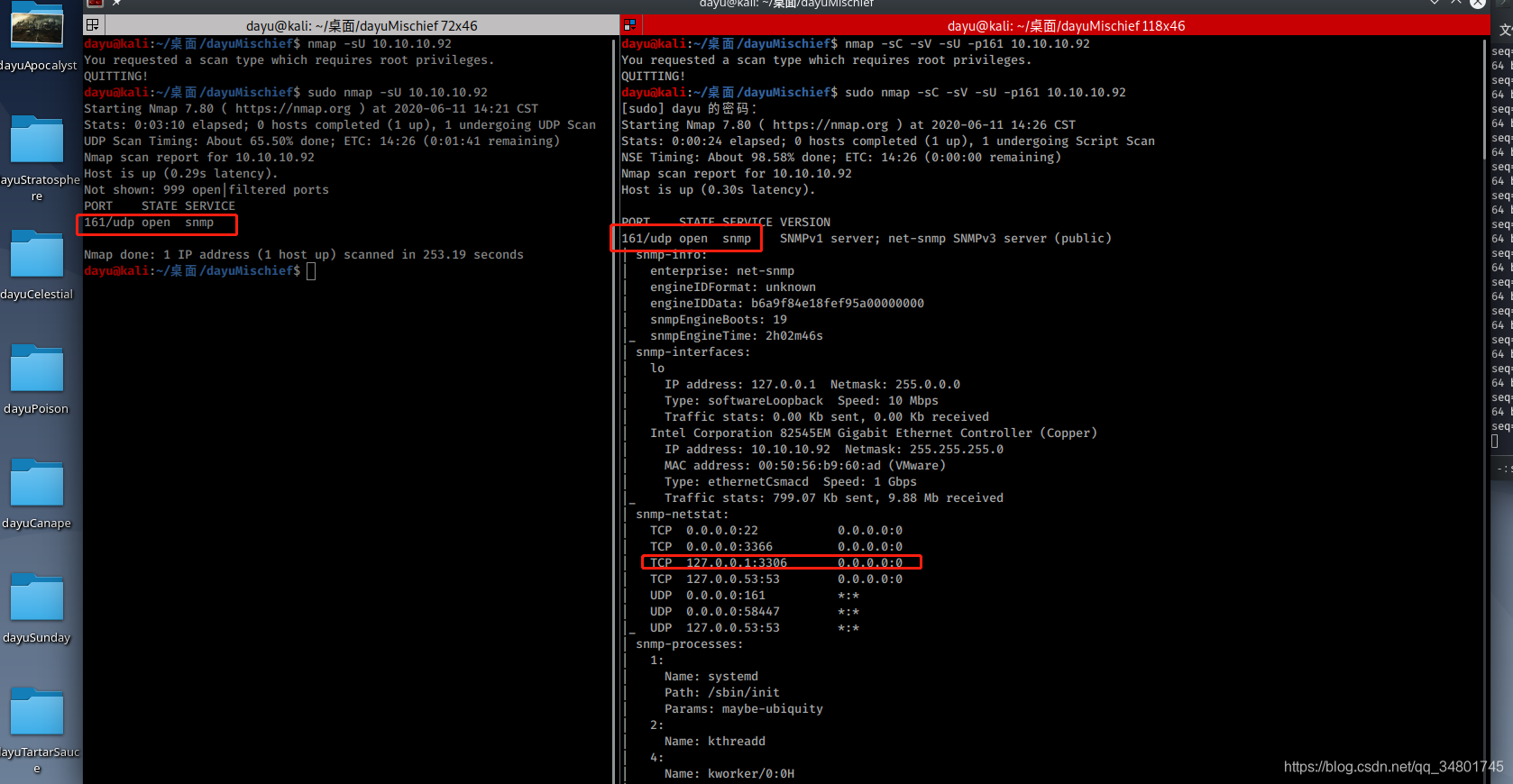
Task: Select 'Not shown: 999 open|filtered ports' line
Action: [x=206, y=189]
